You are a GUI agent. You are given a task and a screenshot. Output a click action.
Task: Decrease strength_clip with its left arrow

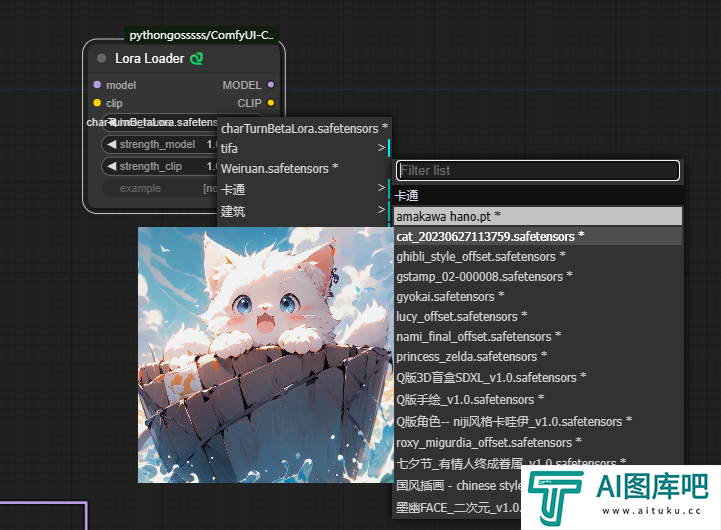(111, 166)
